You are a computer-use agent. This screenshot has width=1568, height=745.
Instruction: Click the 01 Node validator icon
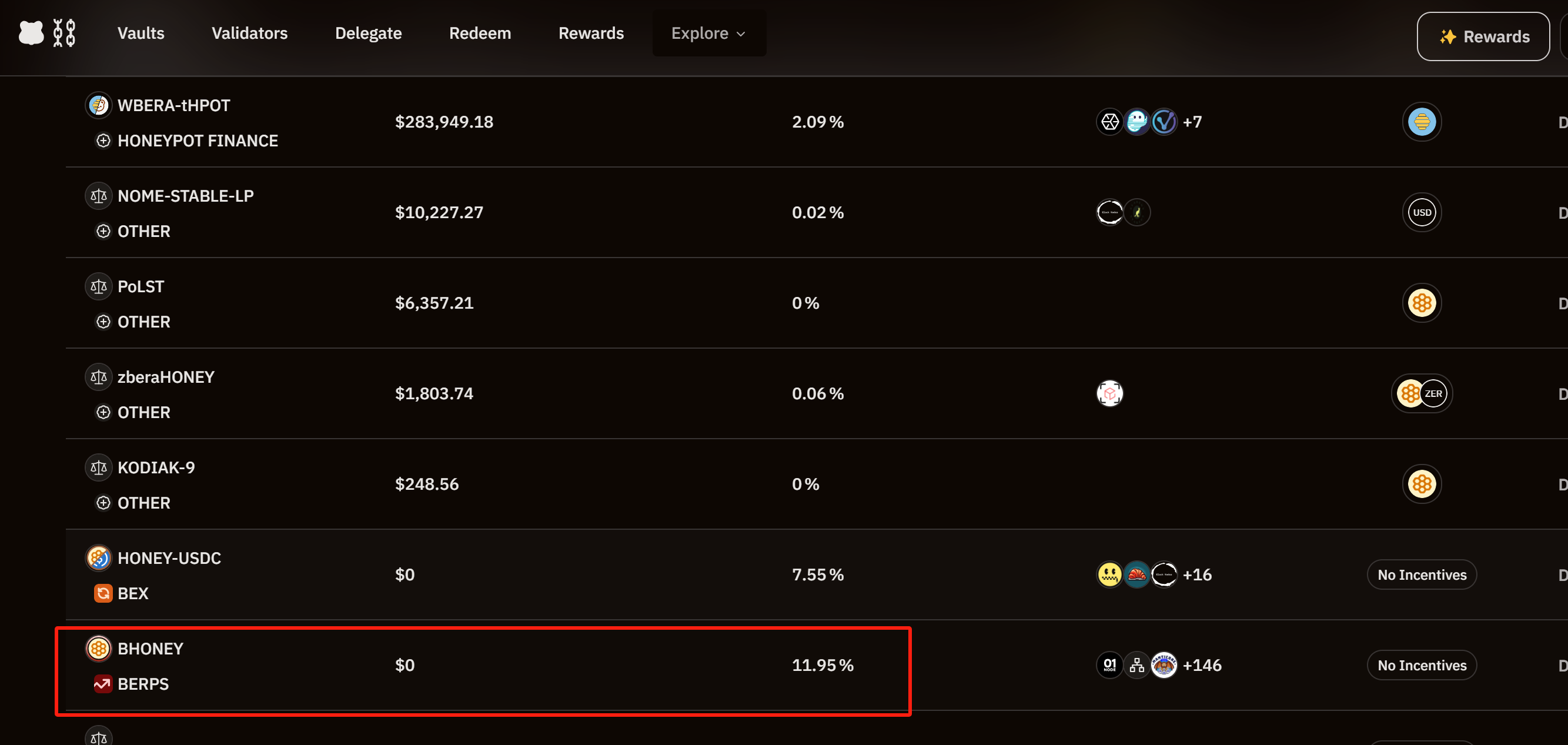pyautogui.click(x=1109, y=664)
